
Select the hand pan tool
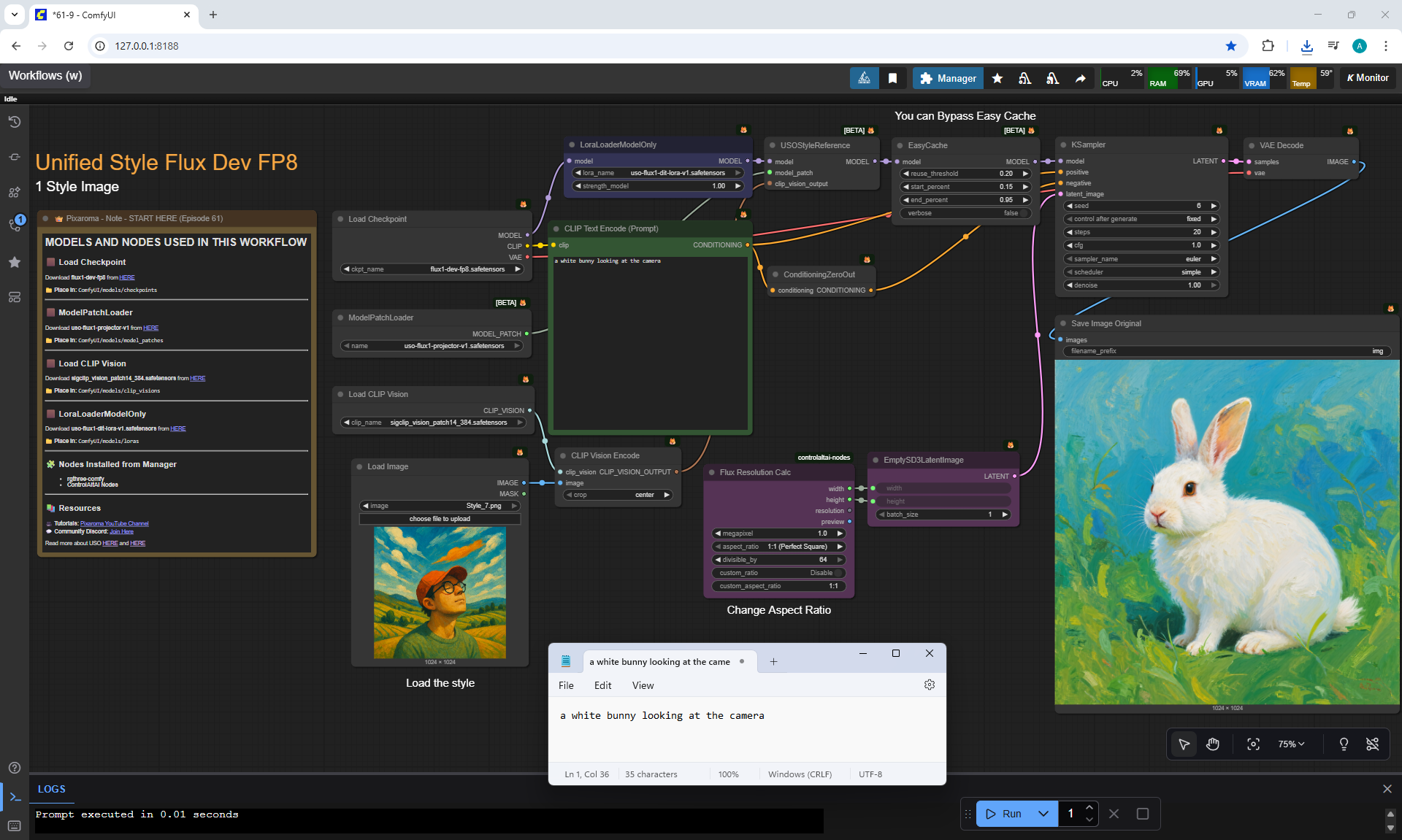click(x=1213, y=744)
